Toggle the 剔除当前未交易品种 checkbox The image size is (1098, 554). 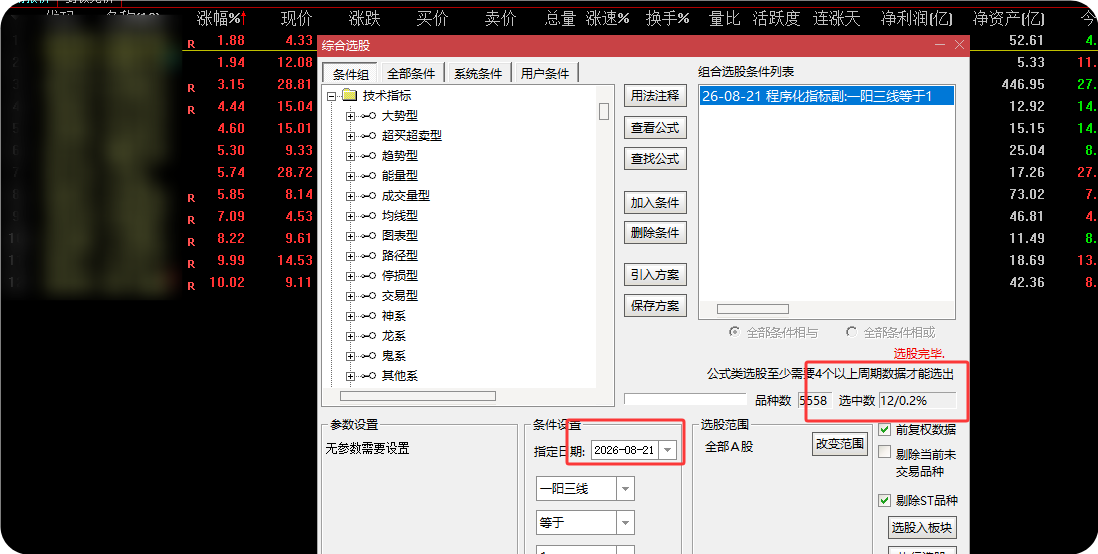click(884, 452)
